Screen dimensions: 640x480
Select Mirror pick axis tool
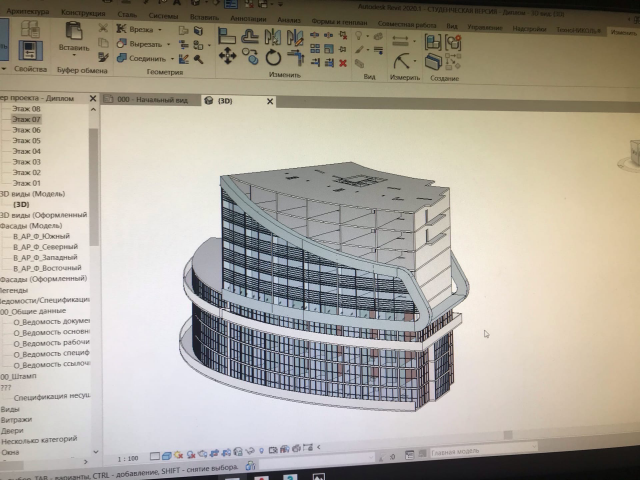pyautogui.click(x=273, y=37)
